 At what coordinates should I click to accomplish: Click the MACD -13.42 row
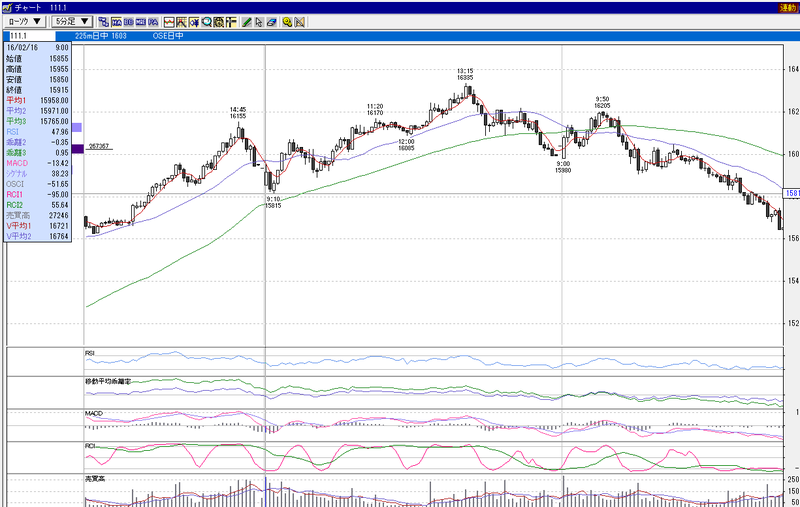pos(37,163)
